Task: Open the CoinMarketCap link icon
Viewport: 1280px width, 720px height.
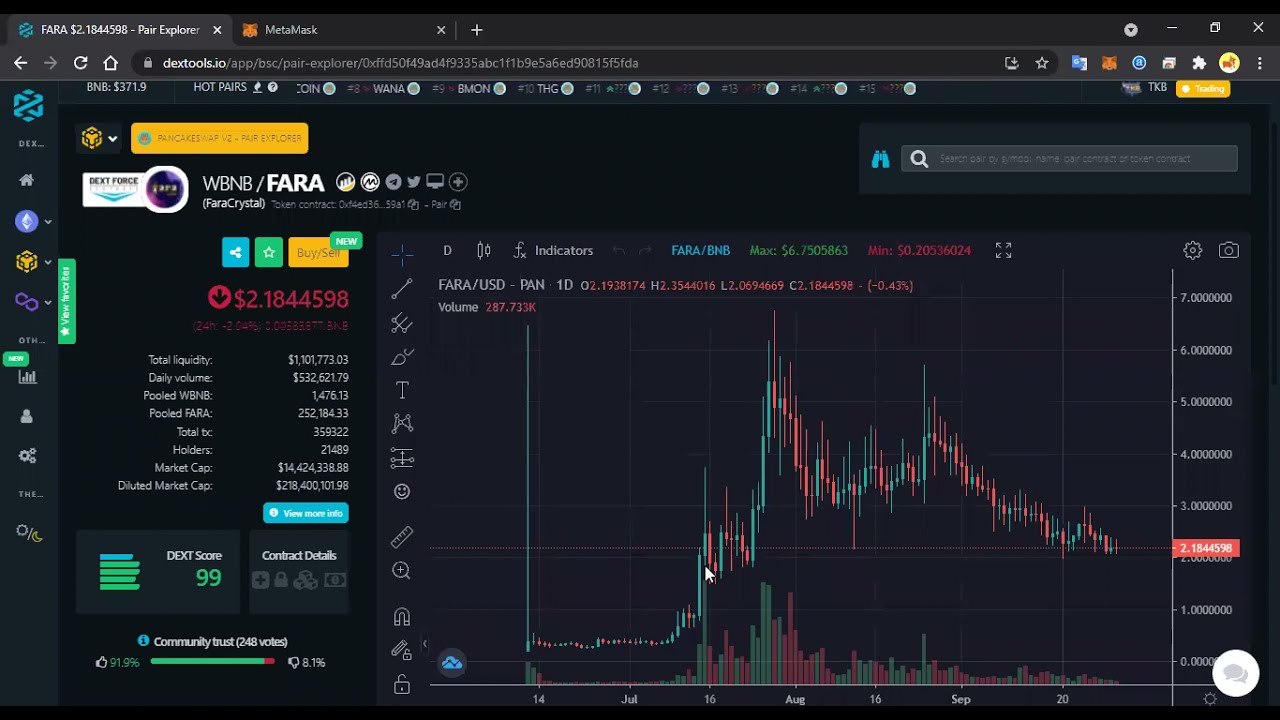Action: tap(370, 182)
